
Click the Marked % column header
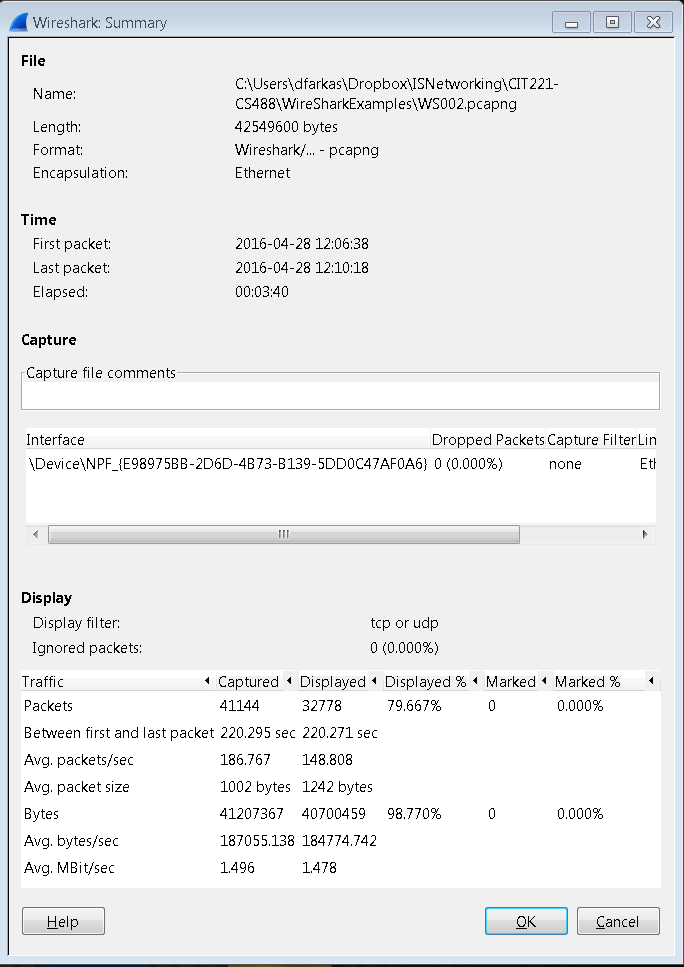click(x=606, y=681)
